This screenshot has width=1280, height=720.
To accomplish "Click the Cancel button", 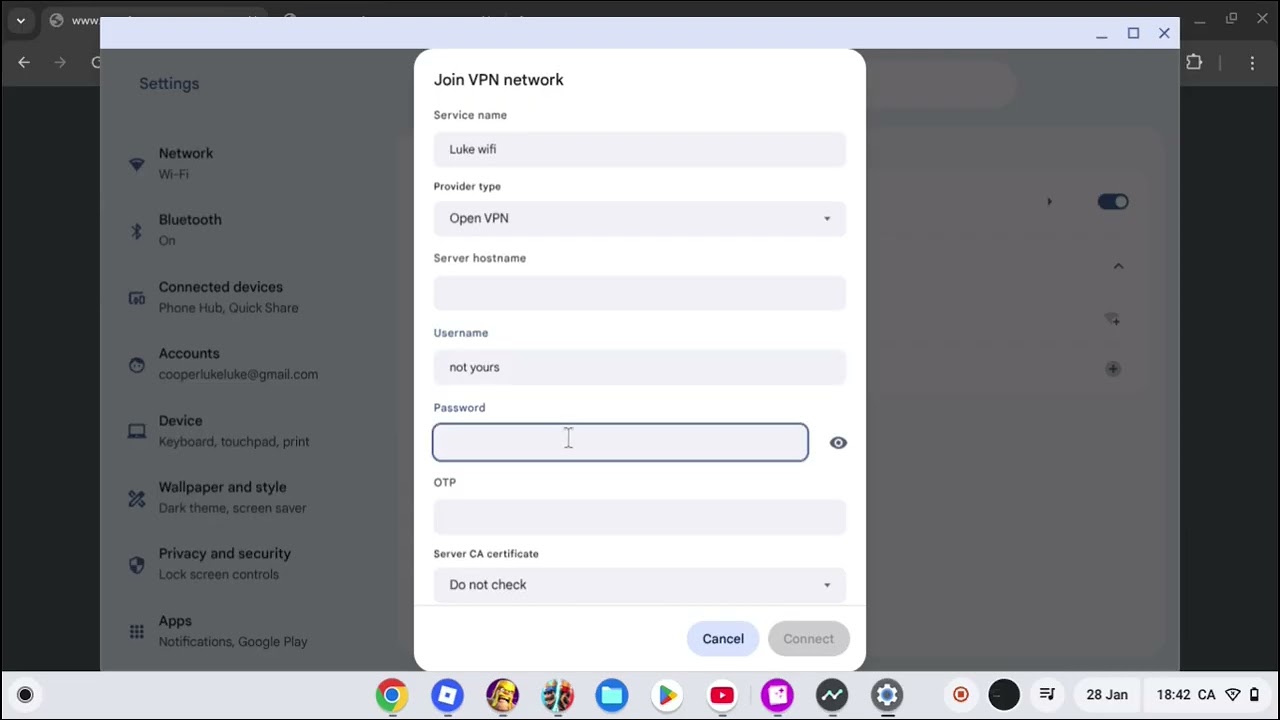I will tap(723, 639).
